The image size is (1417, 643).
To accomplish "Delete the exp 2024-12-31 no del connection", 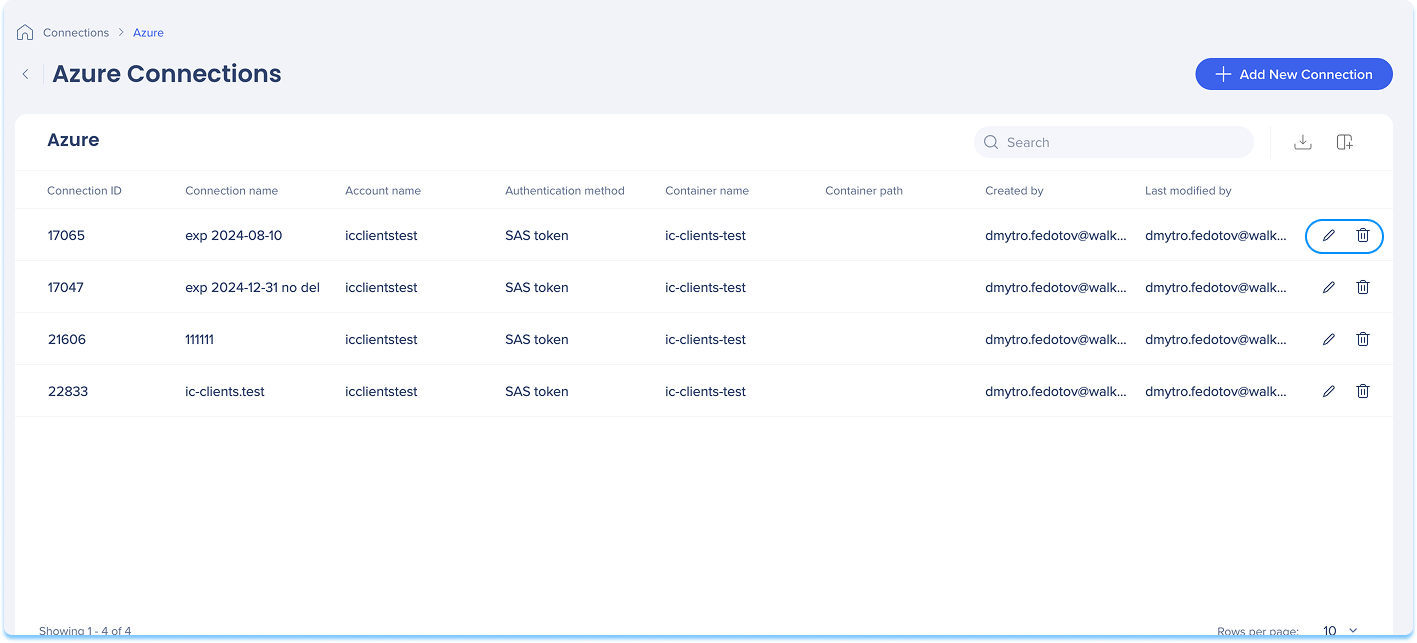I will click(1362, 287).
